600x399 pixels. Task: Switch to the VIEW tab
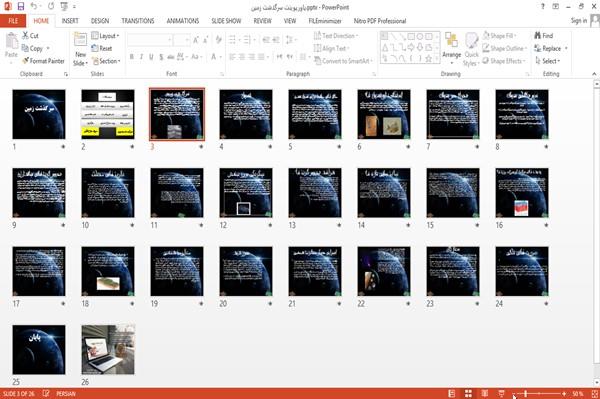[x=290, y=21]
